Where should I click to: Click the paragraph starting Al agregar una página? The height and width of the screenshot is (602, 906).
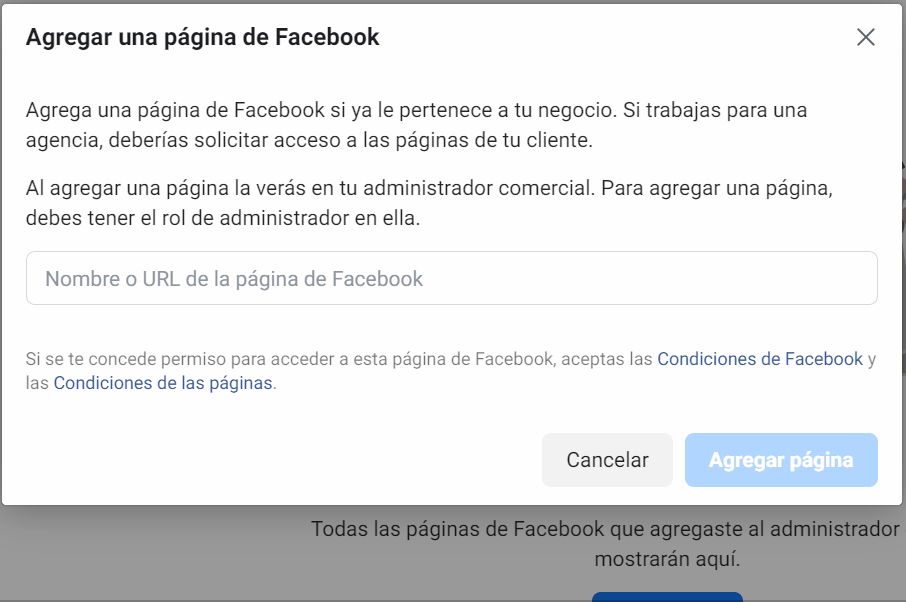429,203
